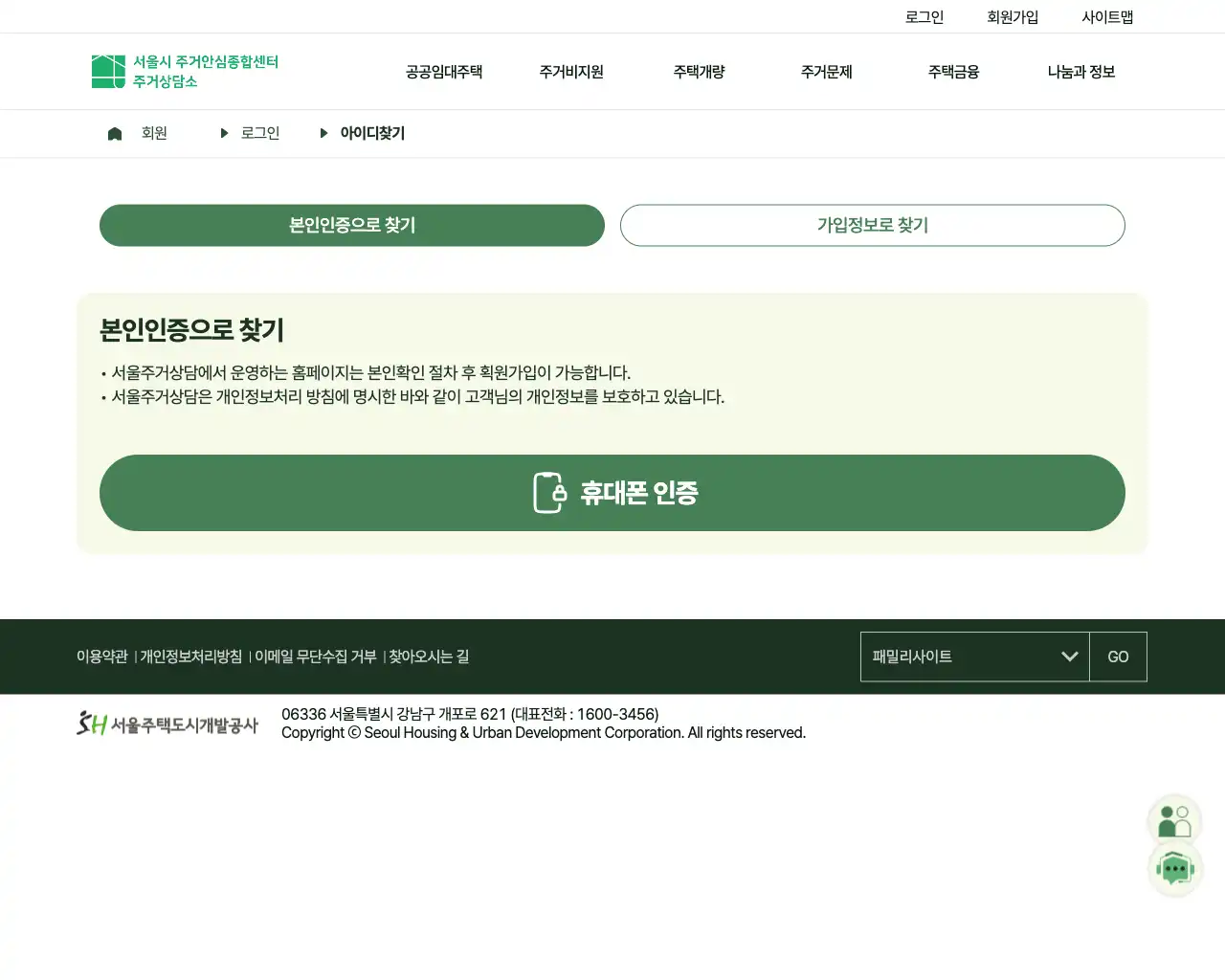Open the 주택금융 menu
The width and height of the screenshot is (1225, 980).
click(952, 71)
